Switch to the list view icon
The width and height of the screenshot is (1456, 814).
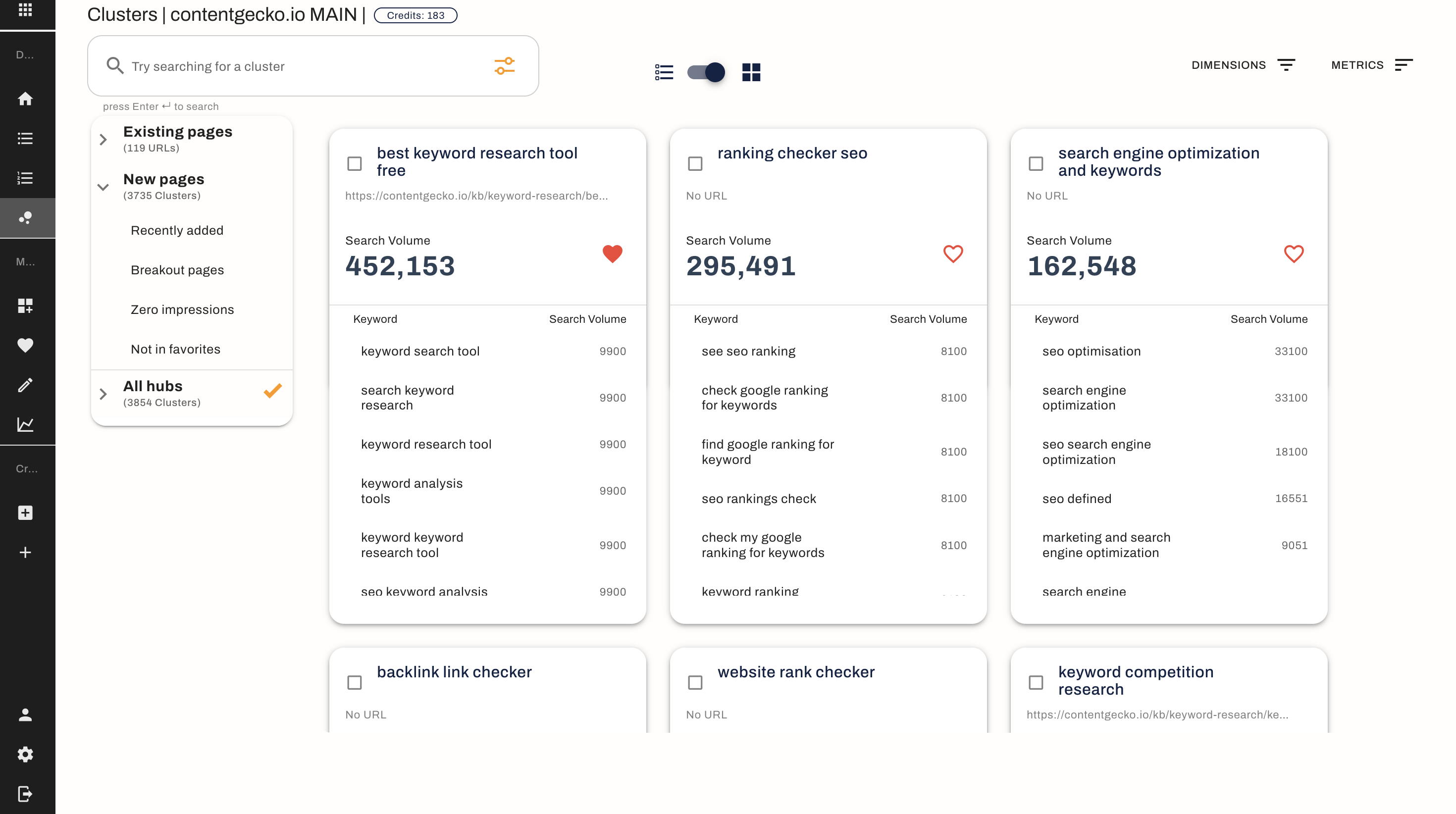click(x=664, y=72)
